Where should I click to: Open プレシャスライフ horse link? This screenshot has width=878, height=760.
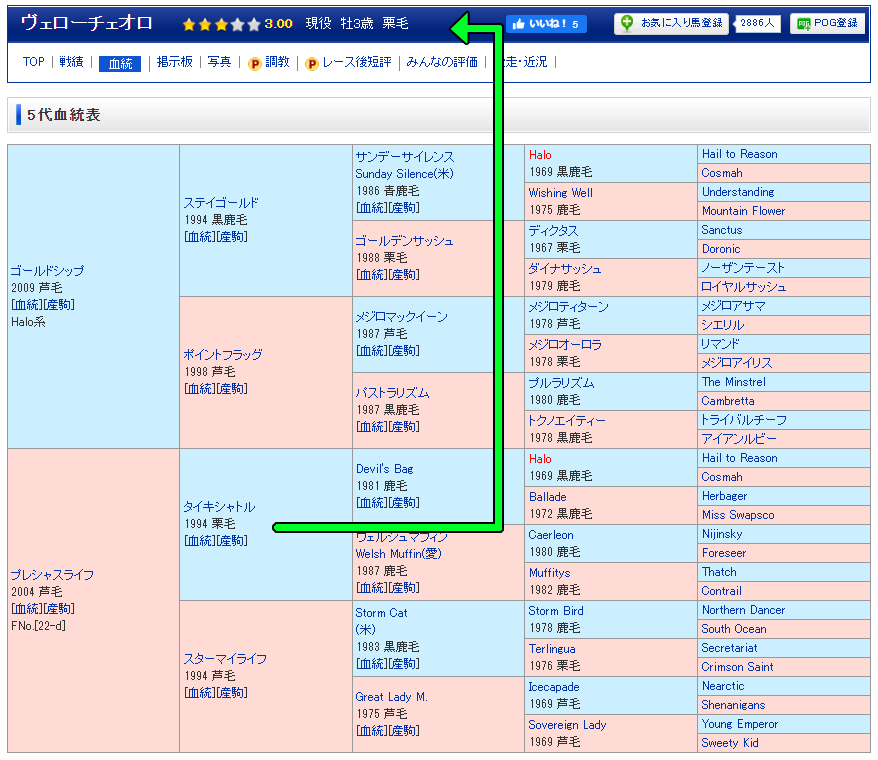(52, 575)
